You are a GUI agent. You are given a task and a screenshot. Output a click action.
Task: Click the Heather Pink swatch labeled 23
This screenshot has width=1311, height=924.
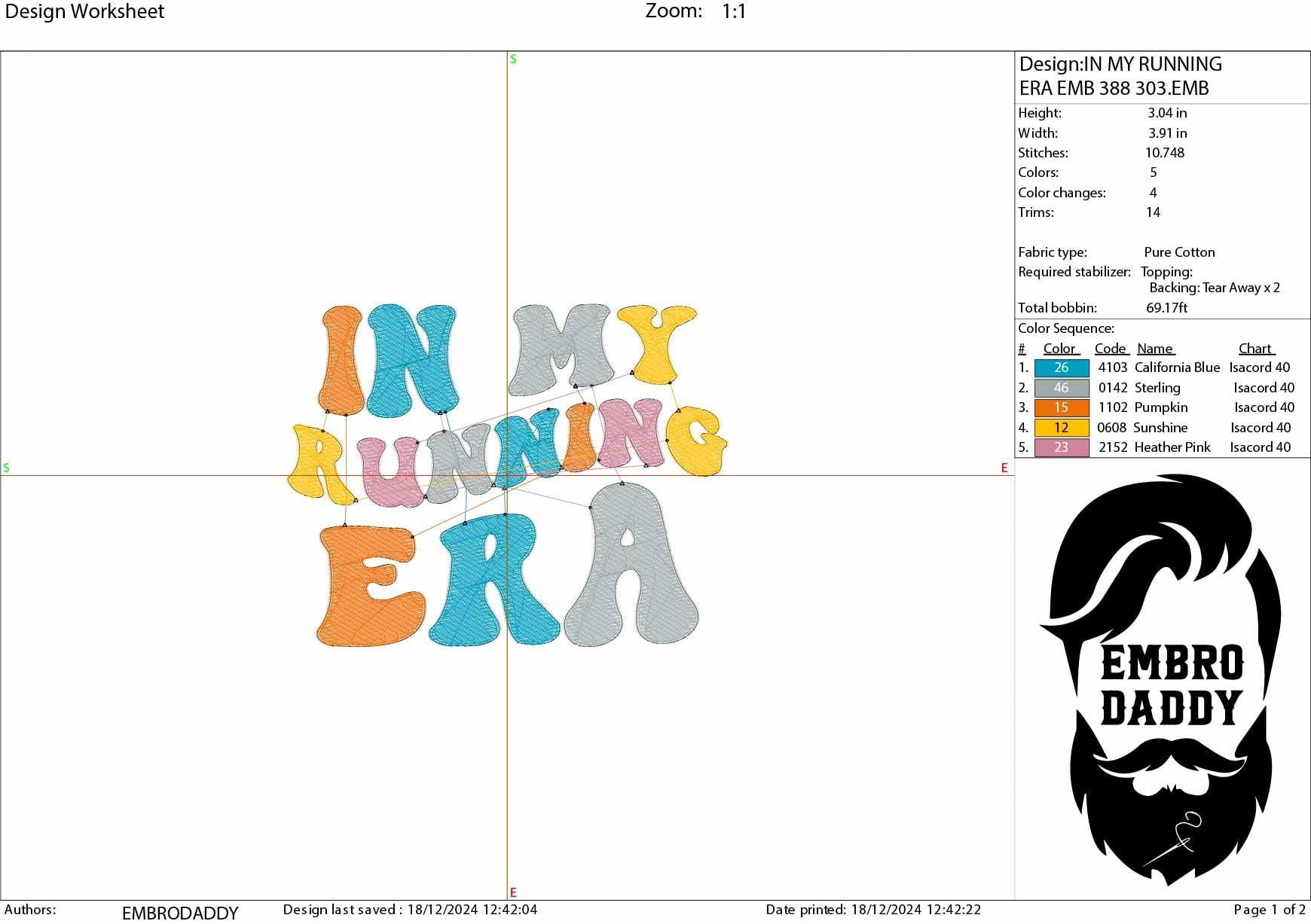click(1061, 447)
